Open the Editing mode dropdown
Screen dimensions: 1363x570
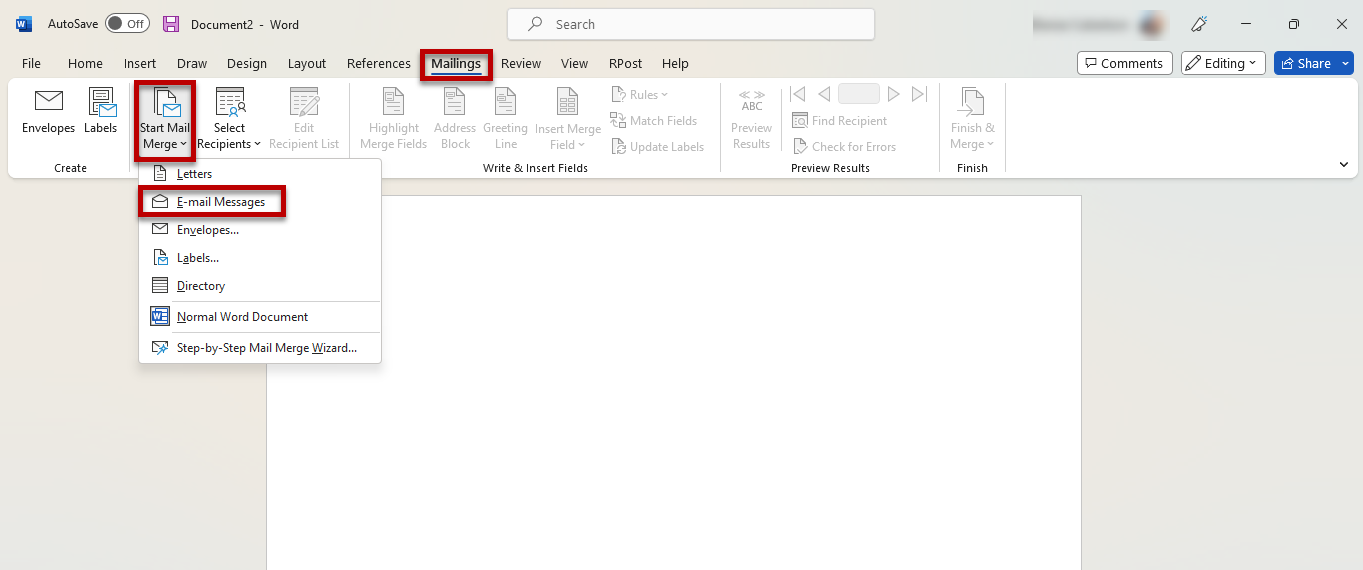(1223, 63)
